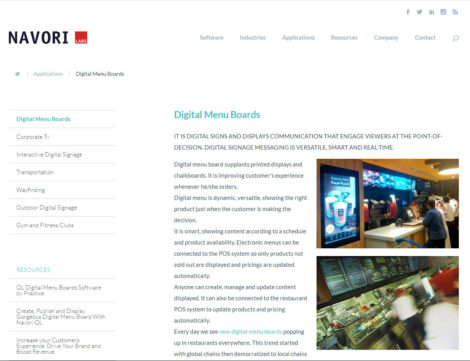Follow the new digital menu boards link
Viewport: 470px width, 361px height.
pos(251,332)
